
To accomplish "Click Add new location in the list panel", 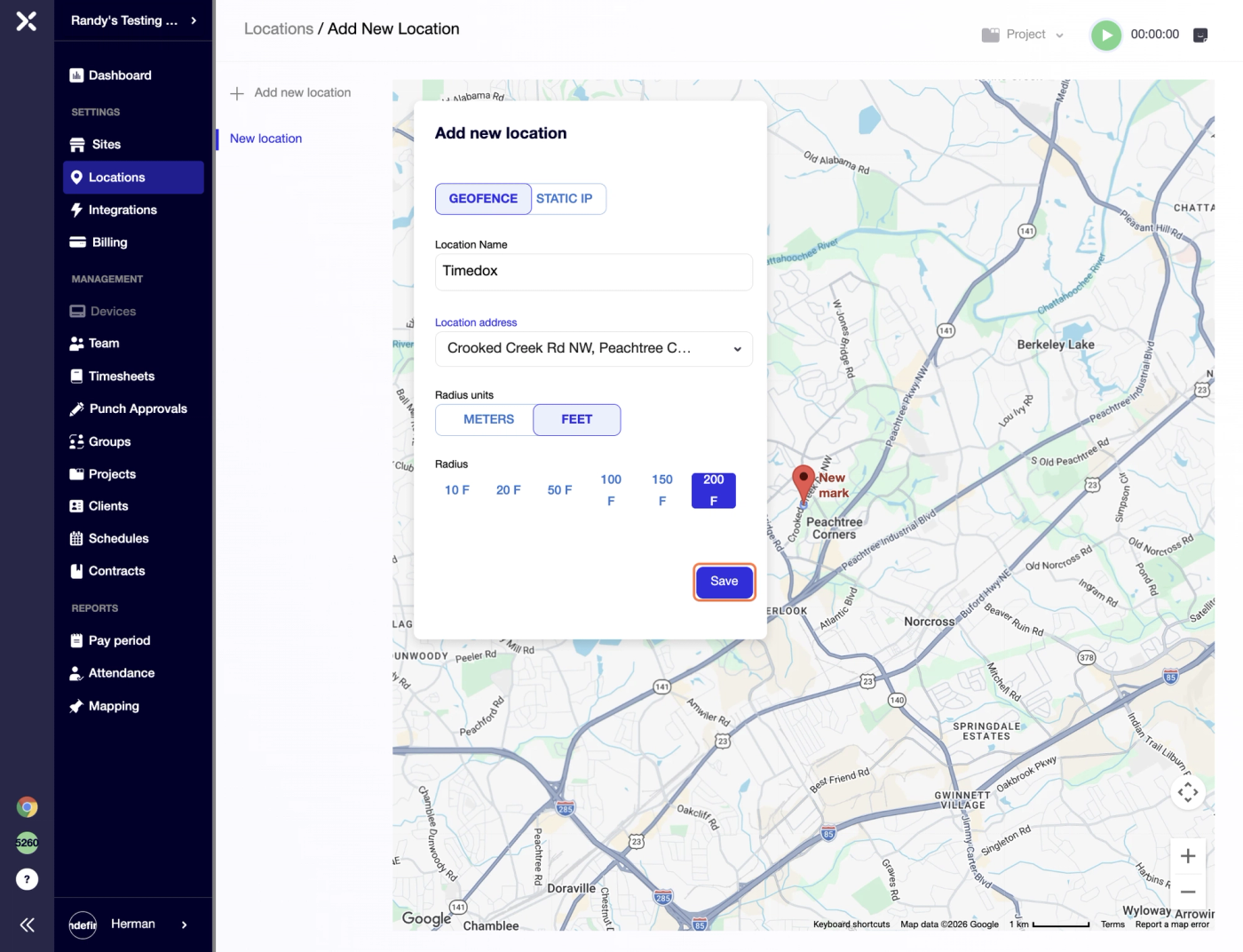I will (290, 92).
